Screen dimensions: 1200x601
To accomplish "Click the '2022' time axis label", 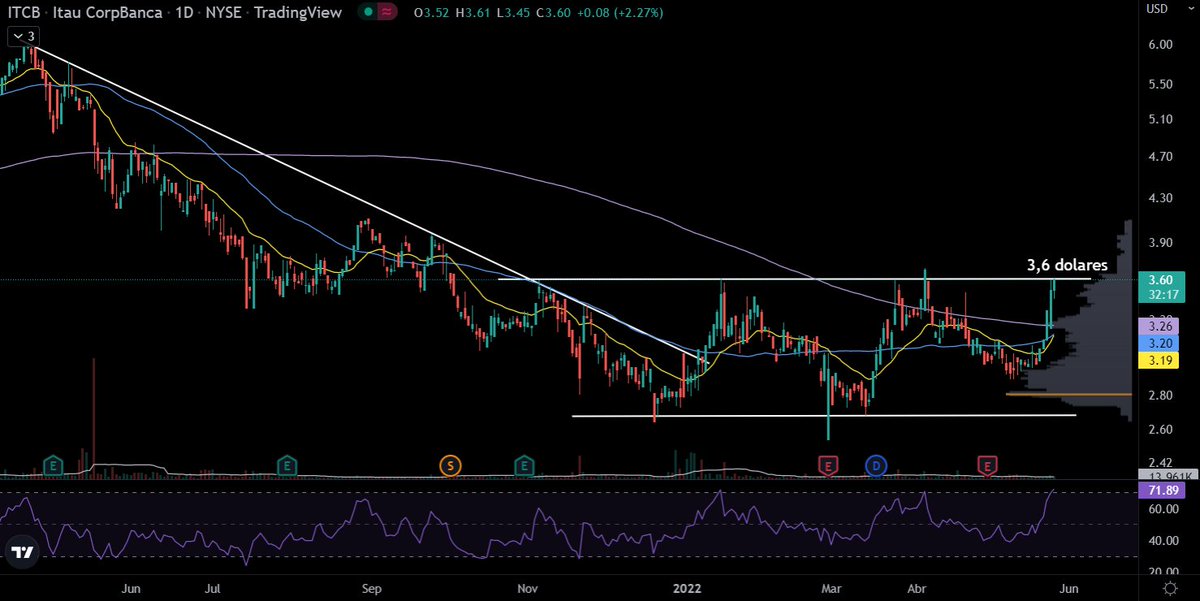I will [x=685, y=589].
